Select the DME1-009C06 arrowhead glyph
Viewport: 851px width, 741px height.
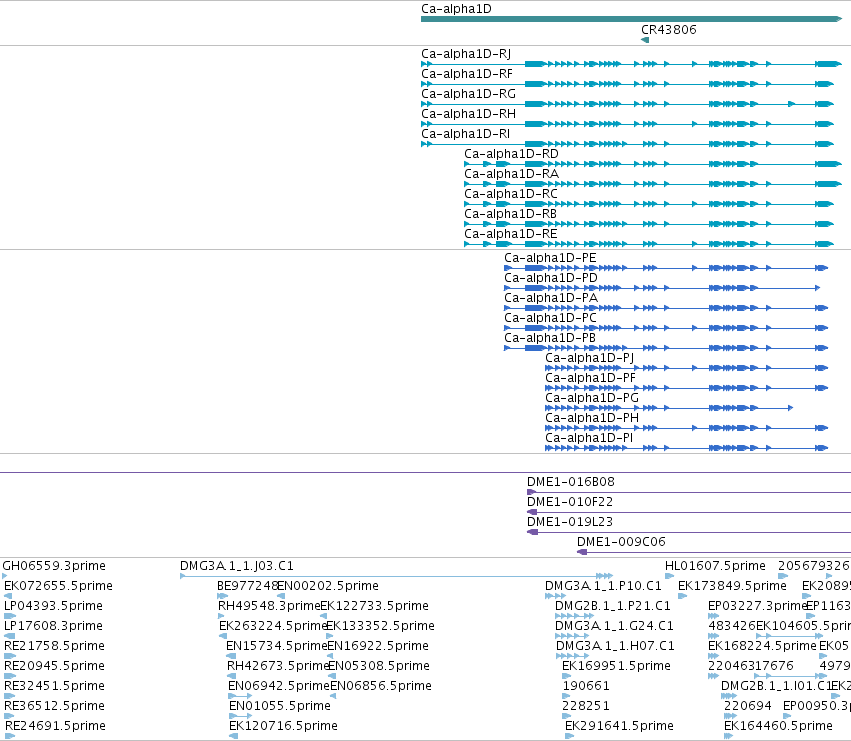582,552
